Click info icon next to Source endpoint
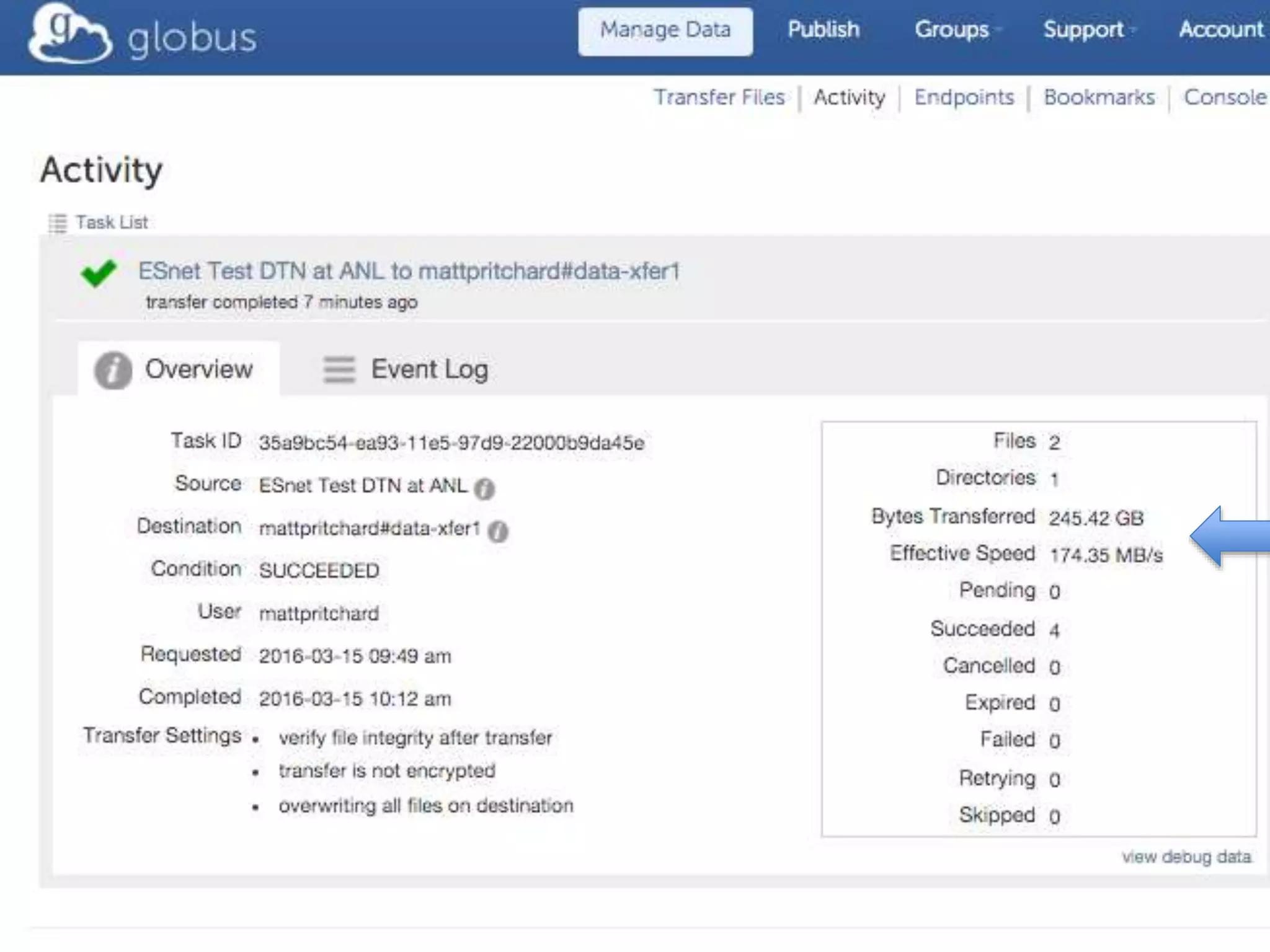Viewport: 1270px width, 952px height. click(484, 488)
